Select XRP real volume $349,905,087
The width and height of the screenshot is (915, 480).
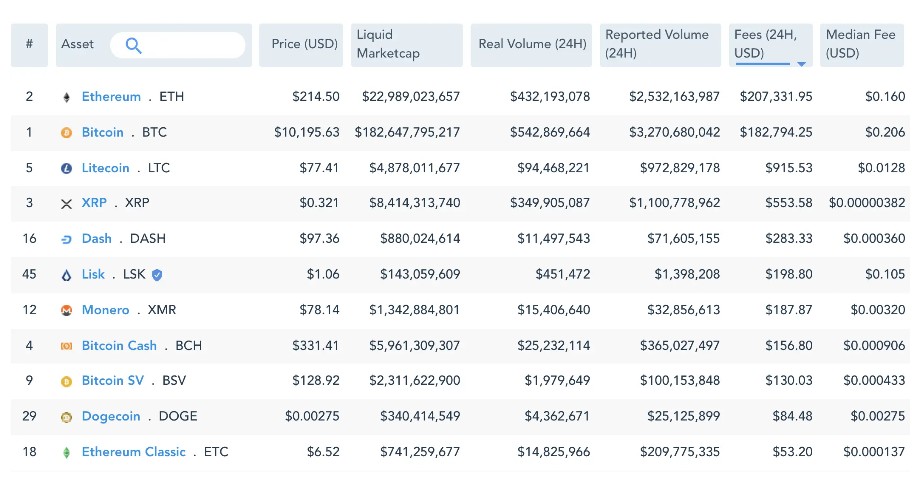[550, 203]
